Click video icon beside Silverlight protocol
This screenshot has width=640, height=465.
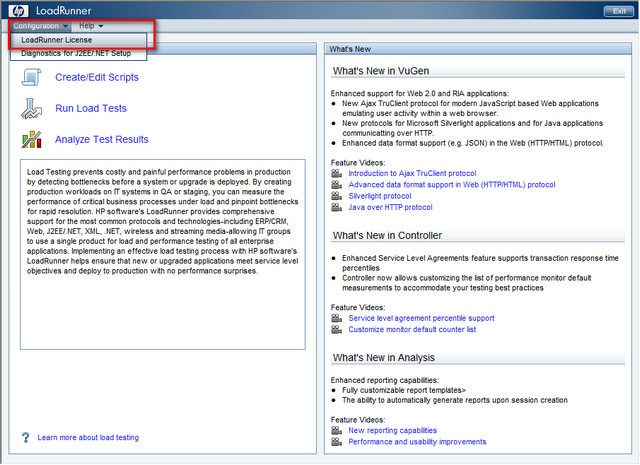(336, 196)
